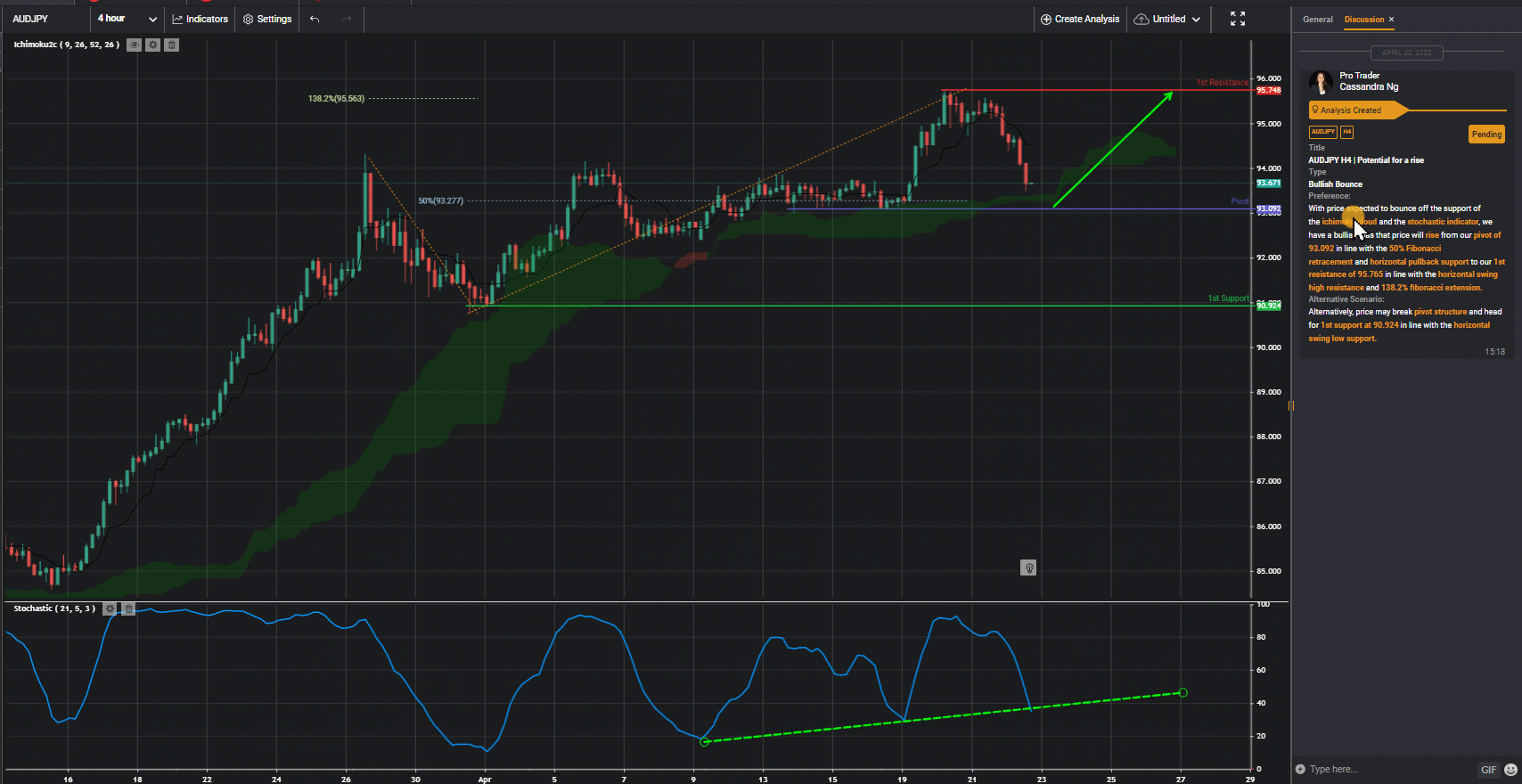Viewport: 1522px width, 784px height.
Task: Click the 15:18 message timestamp
Action: coord(1494,352)
